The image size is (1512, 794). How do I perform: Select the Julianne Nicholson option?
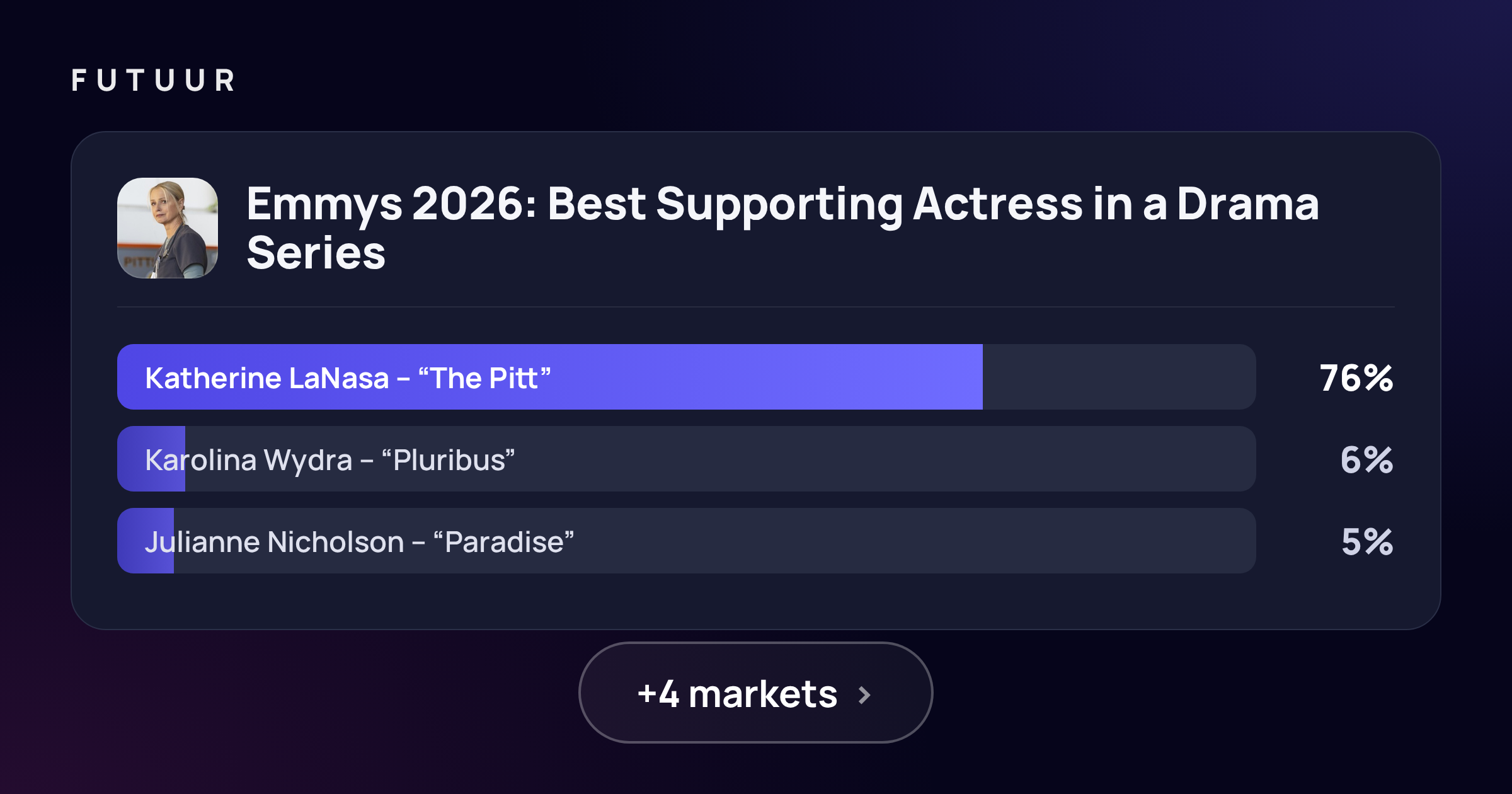687,541
